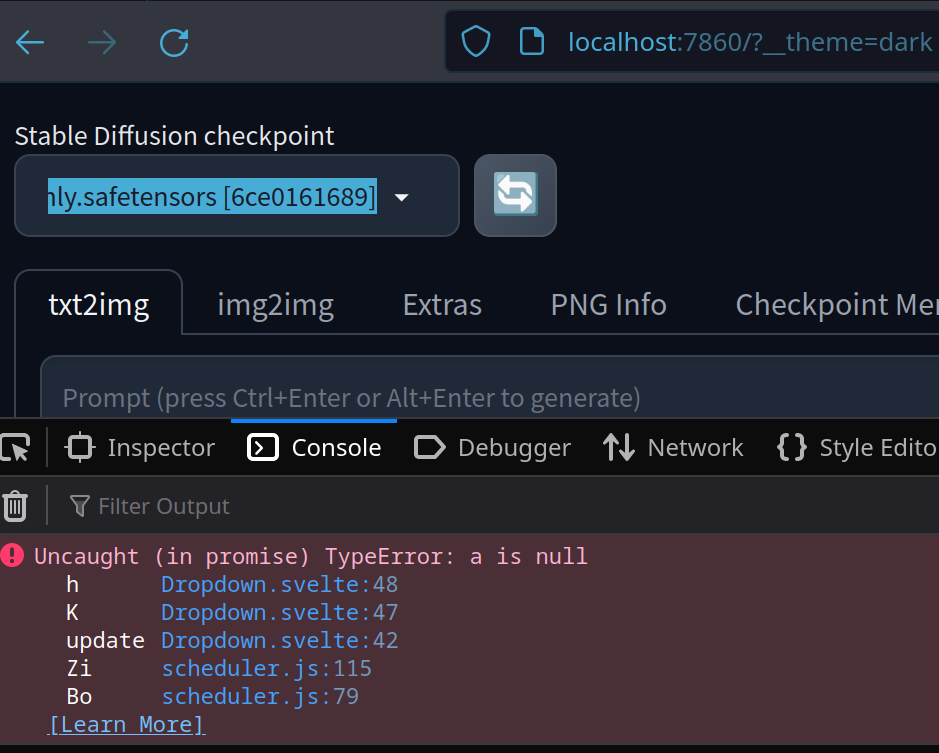Click the red error badge in console
Image resolution: width=939 pixels, height=753 pixels.
[12, 556]
